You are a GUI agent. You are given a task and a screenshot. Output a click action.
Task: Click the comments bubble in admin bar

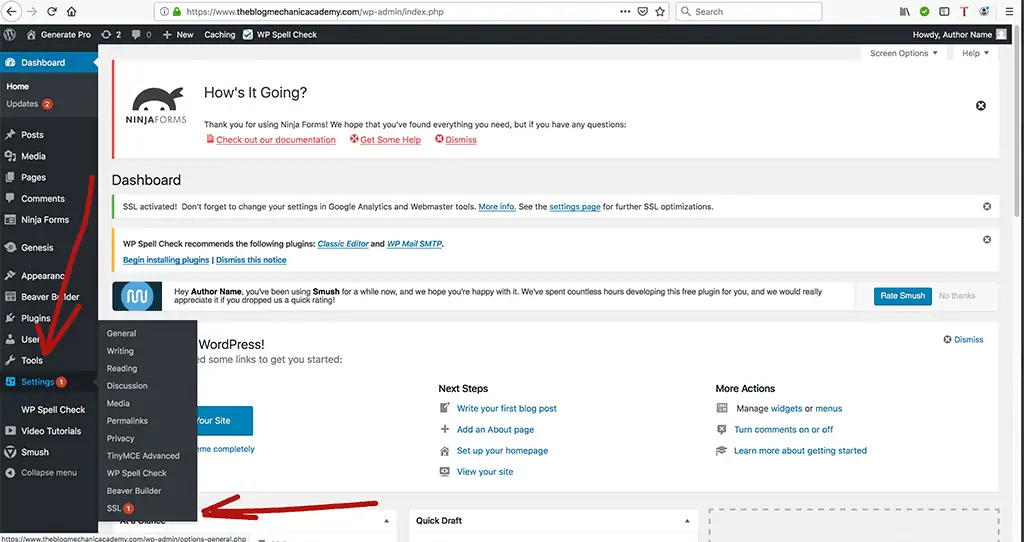[141, 34]
